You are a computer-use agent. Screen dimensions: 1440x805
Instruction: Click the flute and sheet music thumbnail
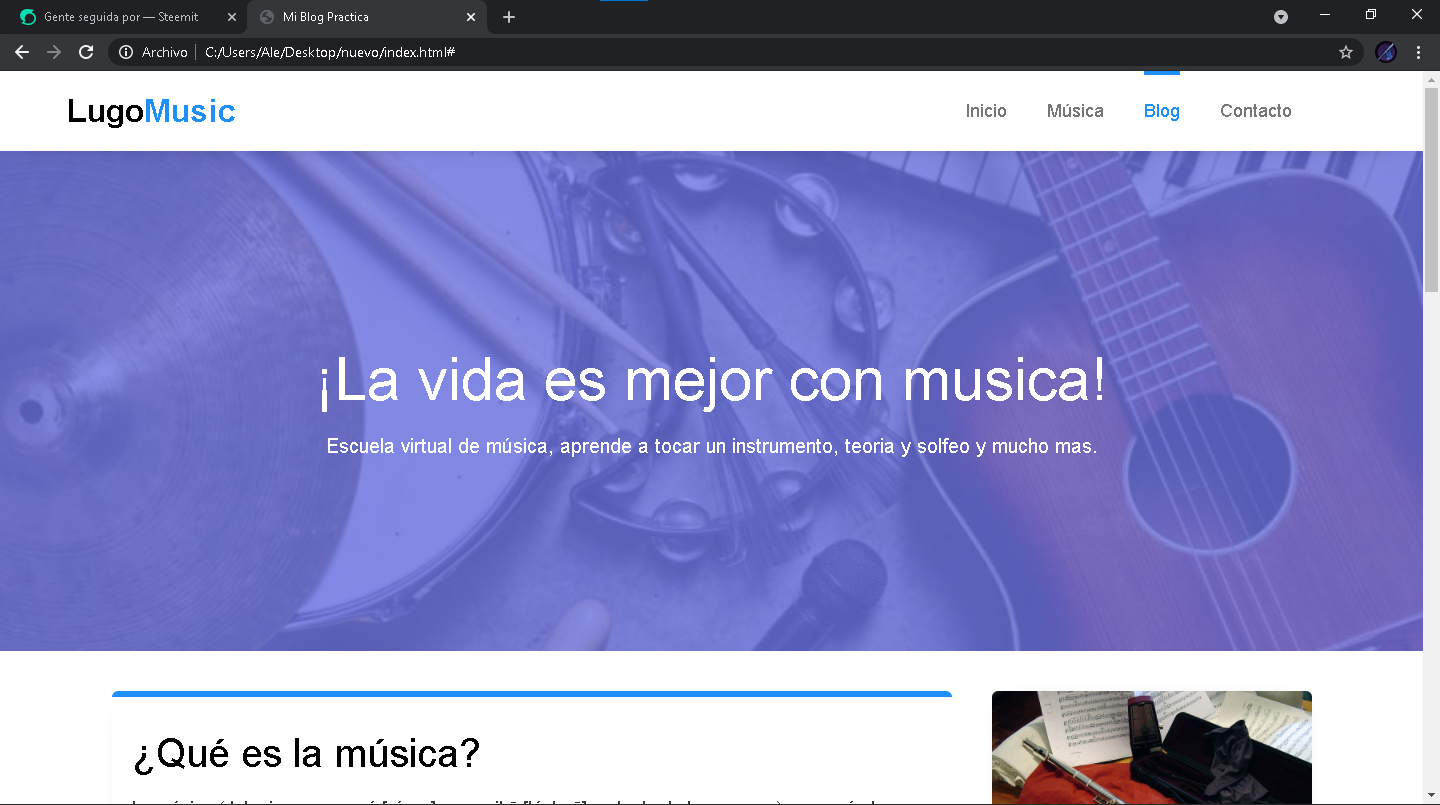click(1151, 748)
